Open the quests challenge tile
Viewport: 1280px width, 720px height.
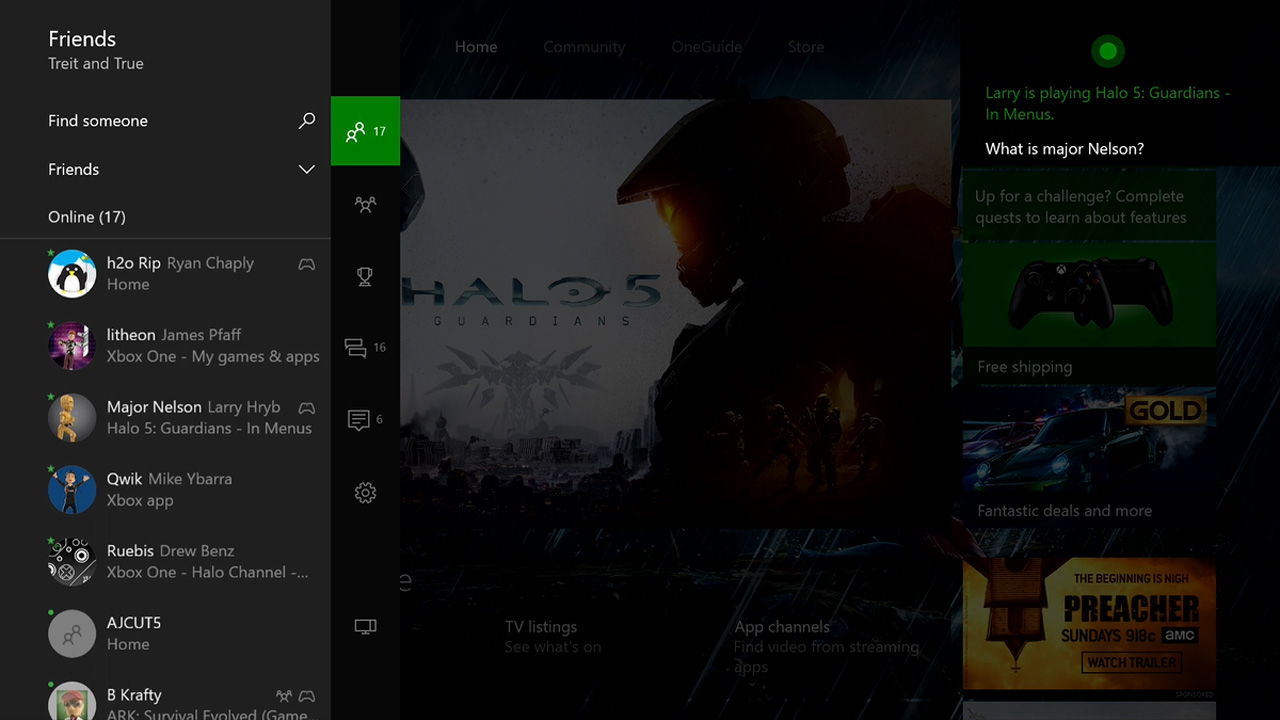pyautogui.click(x=1089, y=206)
